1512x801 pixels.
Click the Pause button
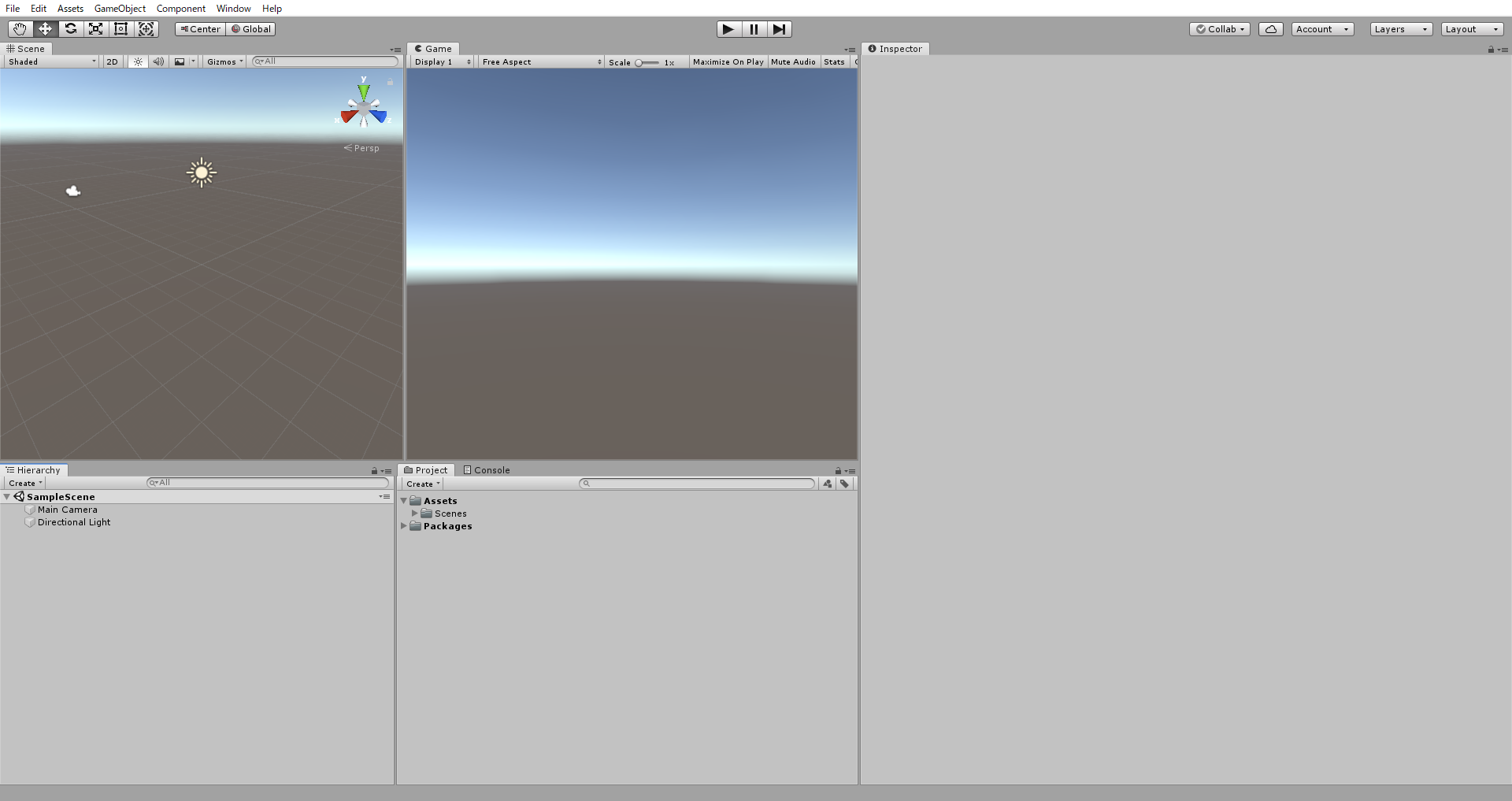pyautogui.click(x=754, y=29)
